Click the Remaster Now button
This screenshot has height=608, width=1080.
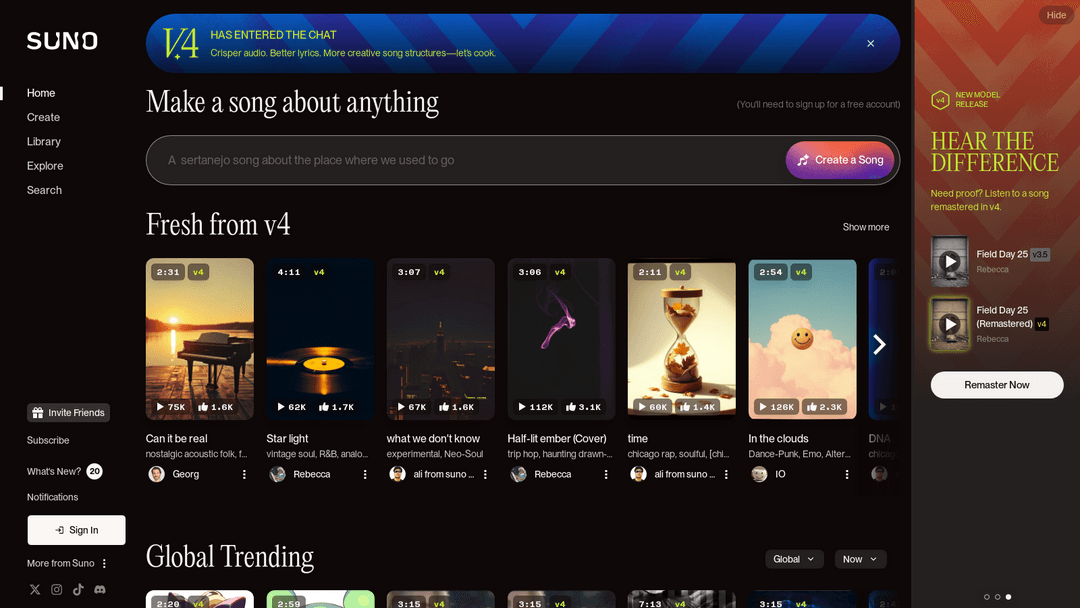997,385
